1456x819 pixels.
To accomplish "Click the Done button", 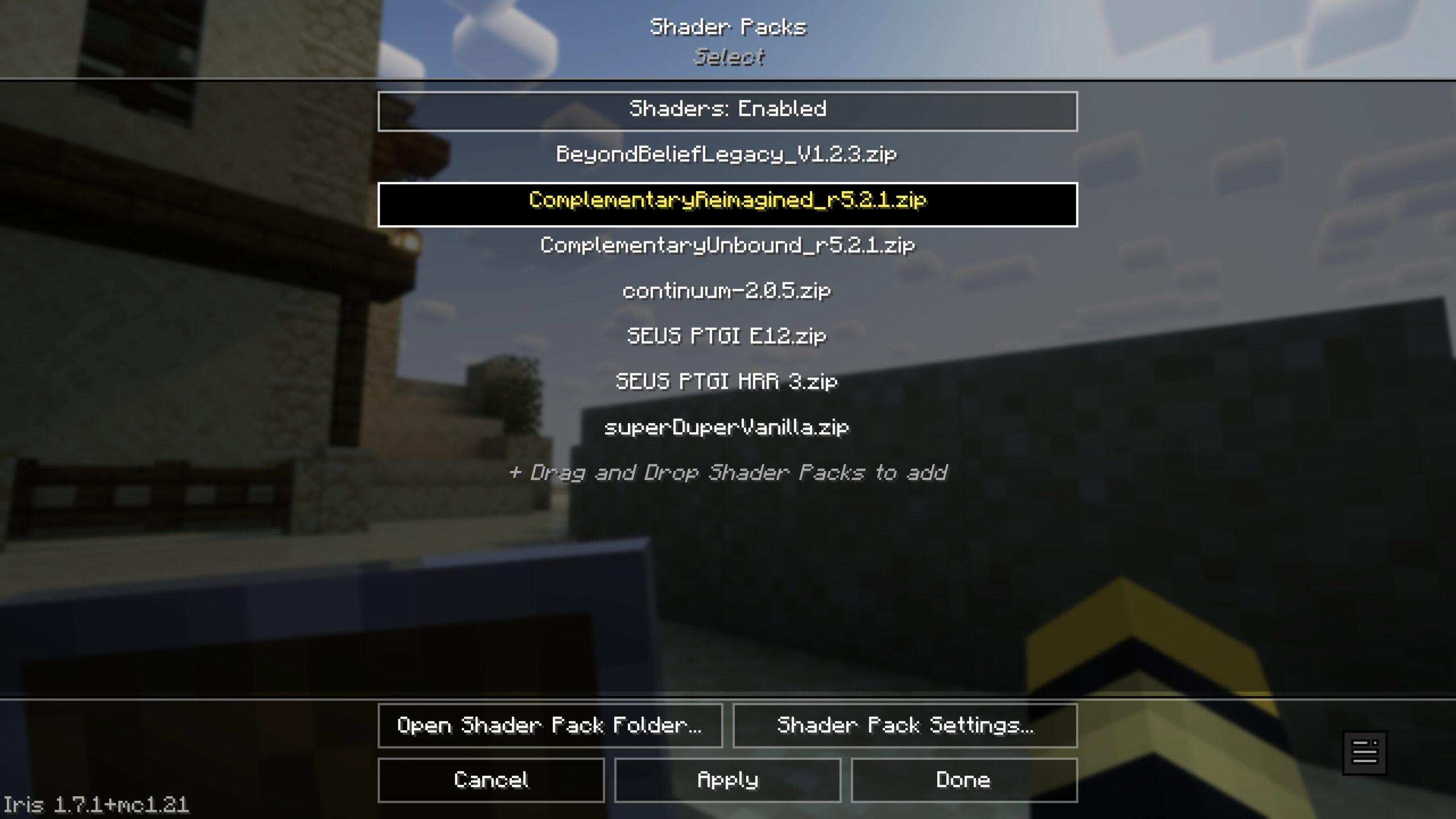I will click(x=963, y=779).
